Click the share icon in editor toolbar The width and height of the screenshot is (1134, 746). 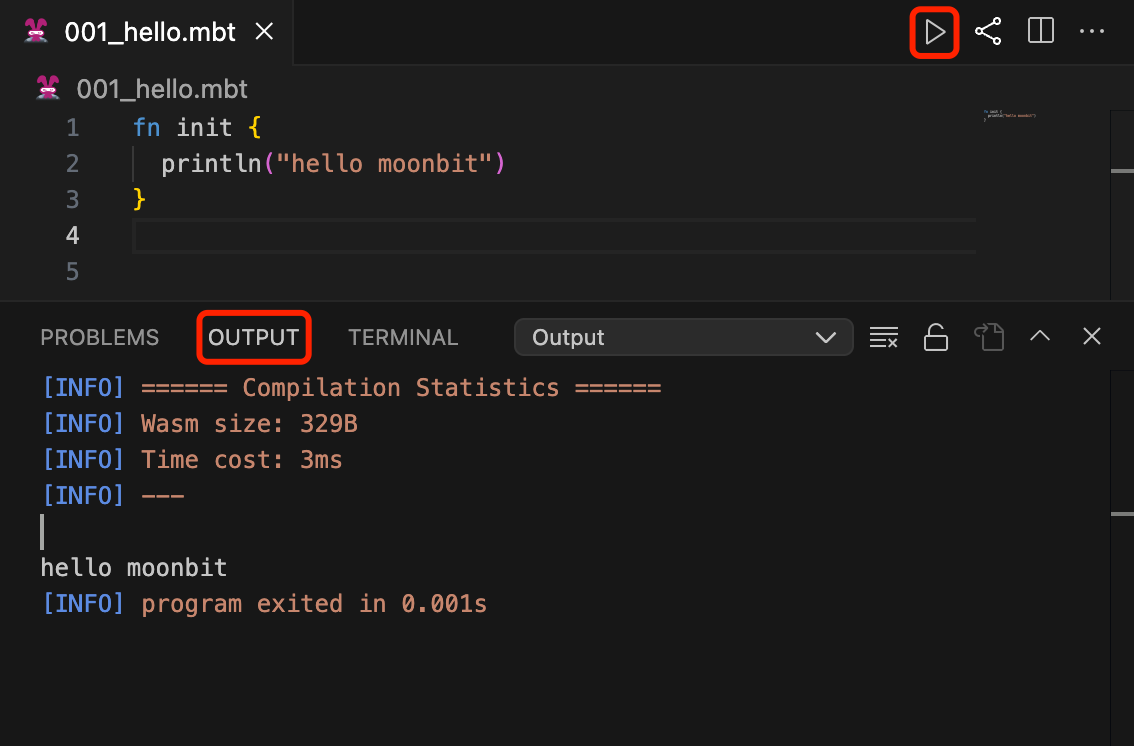tap(988, 32)
